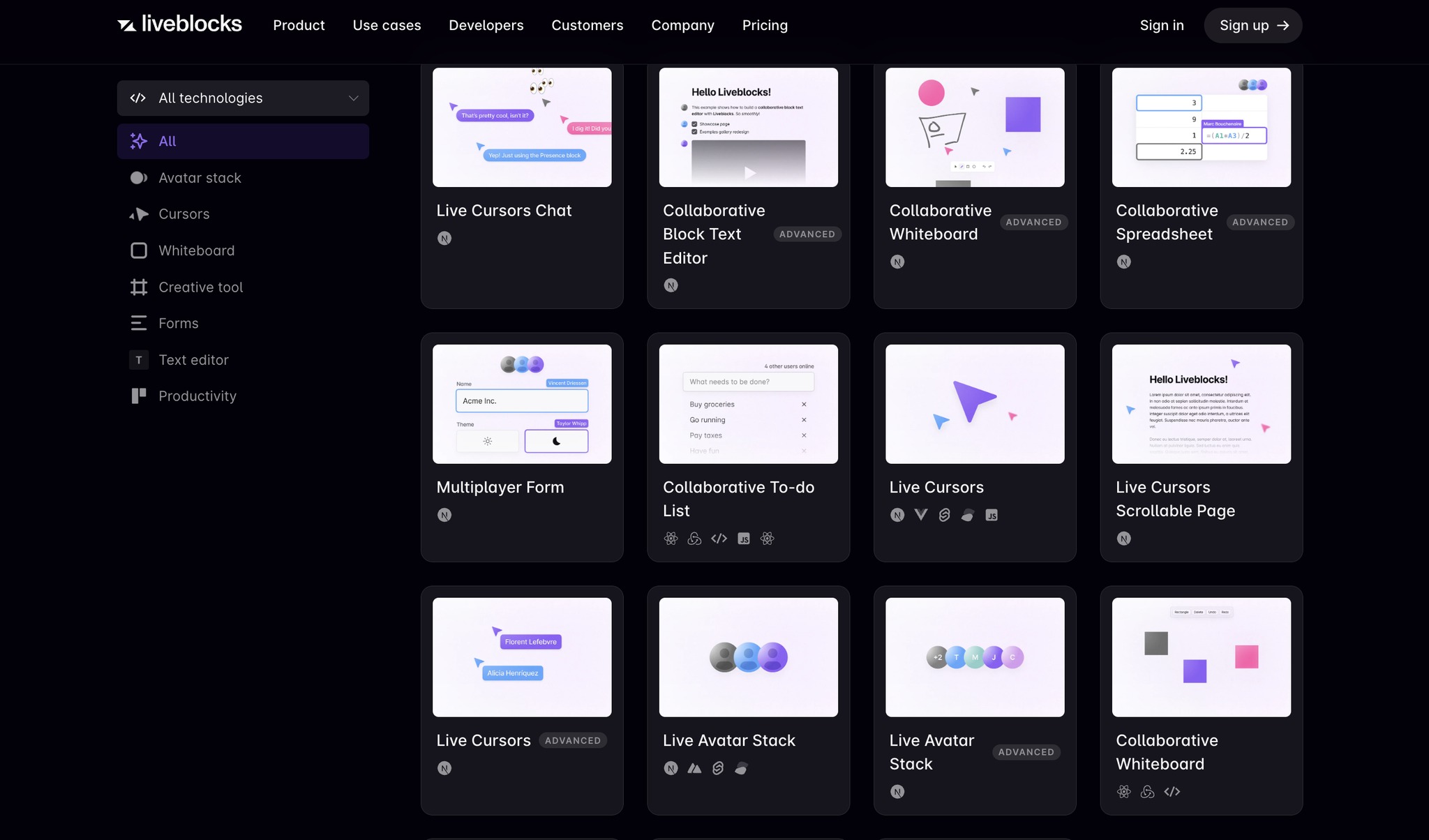Click the Liveblocks logo
1429x840 pixels.
pyautogui.click(x=179, y=24)
